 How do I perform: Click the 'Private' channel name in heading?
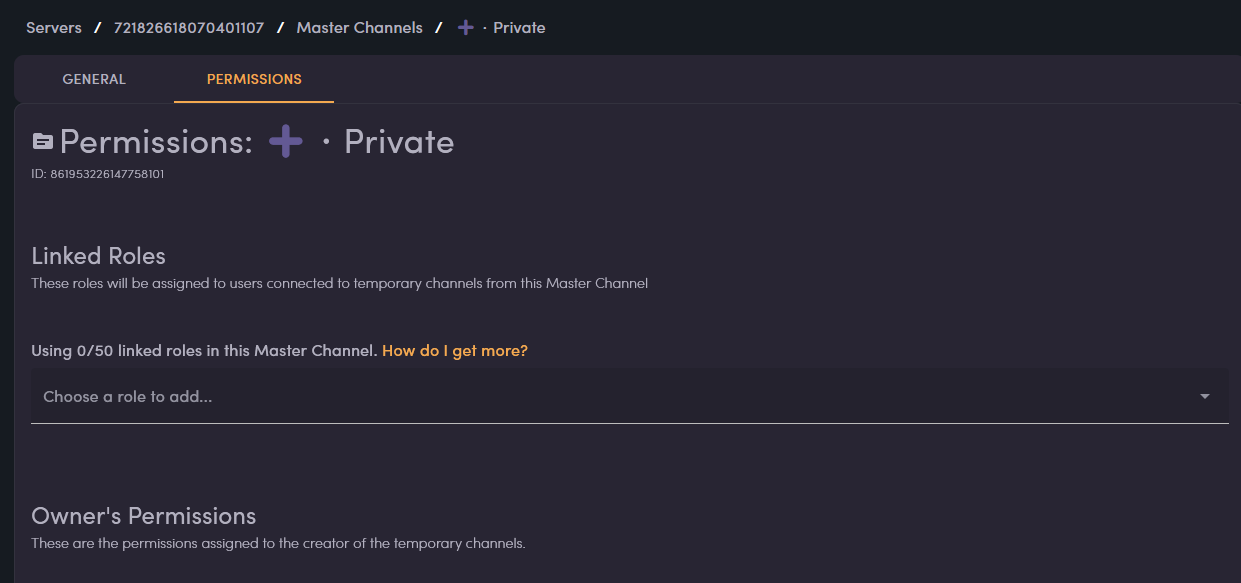pos(399,142)
